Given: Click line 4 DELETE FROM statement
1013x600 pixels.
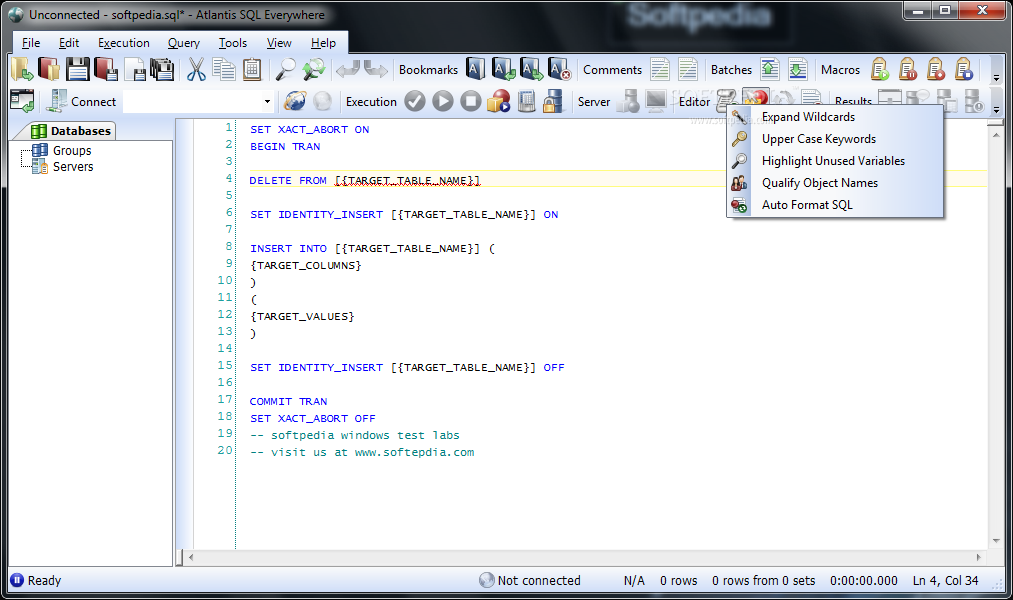Looking at the screenshot, I should [x=365, y=181].
